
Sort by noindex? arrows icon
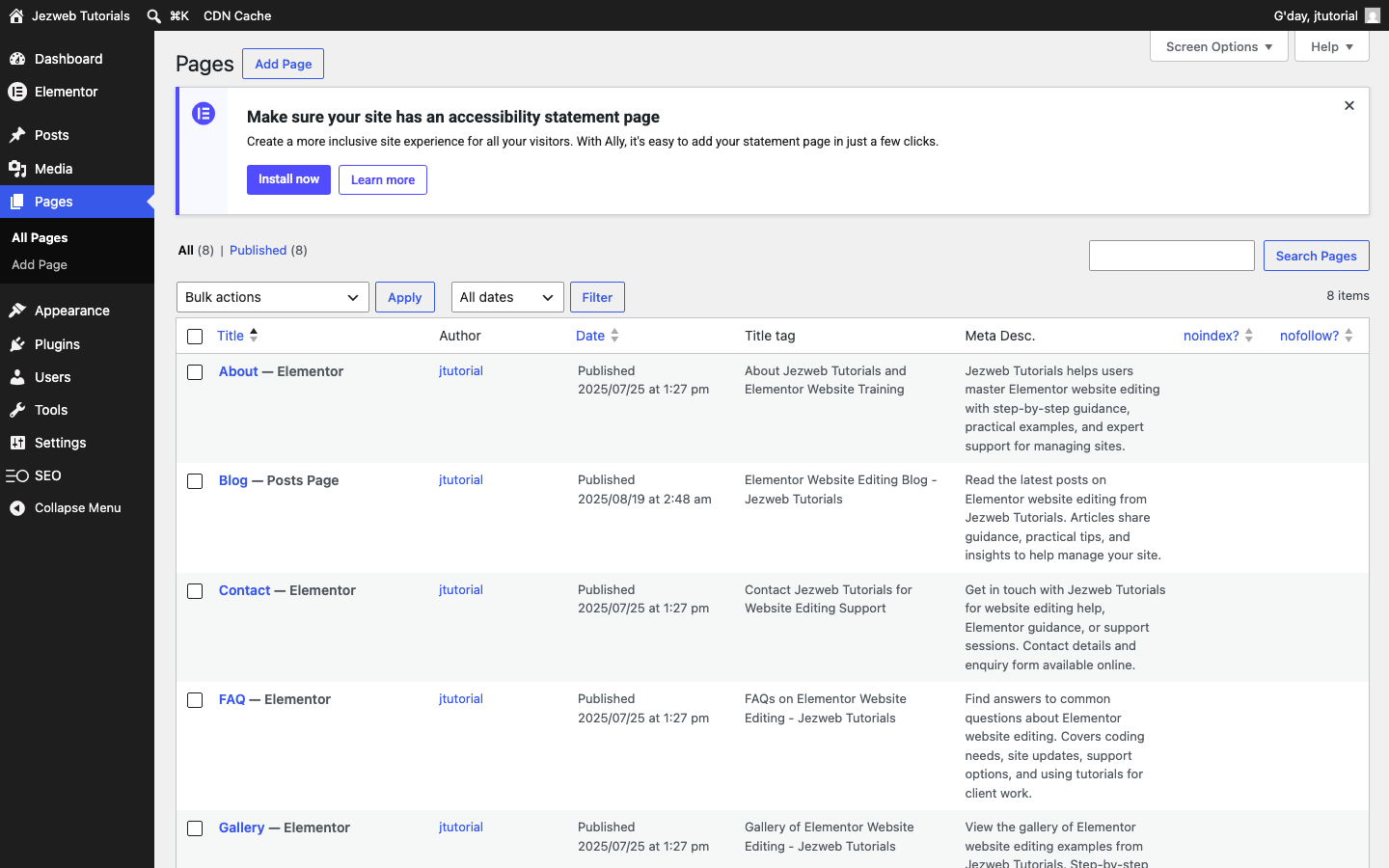pos(1249,336)
